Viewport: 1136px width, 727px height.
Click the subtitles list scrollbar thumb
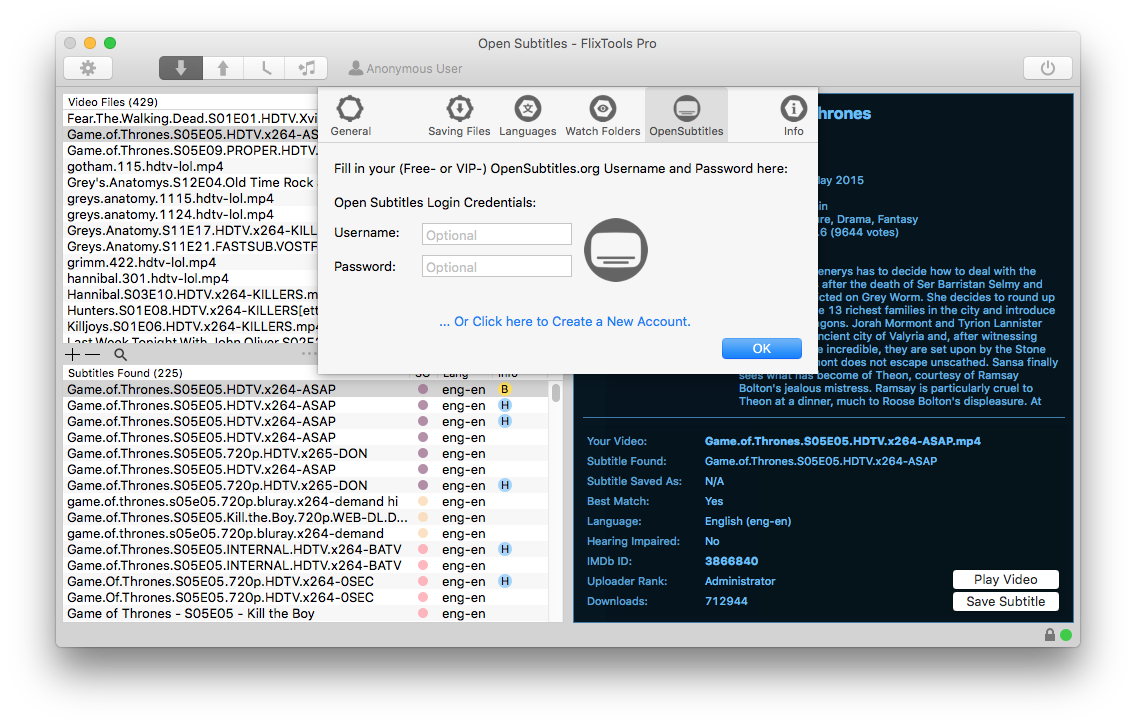[556, 393]
